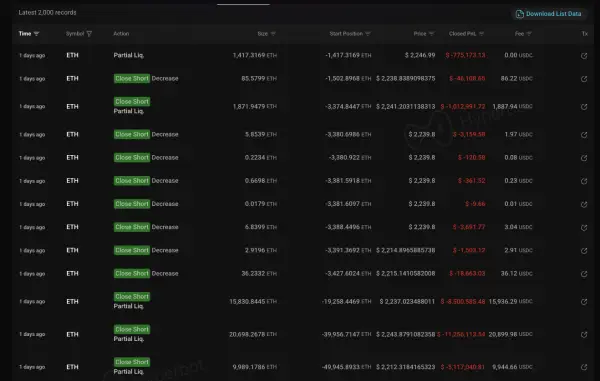Open transaction link for 5.8539 ETH row
This screenshot has width=600, height=381.
[x=584, y=135]
